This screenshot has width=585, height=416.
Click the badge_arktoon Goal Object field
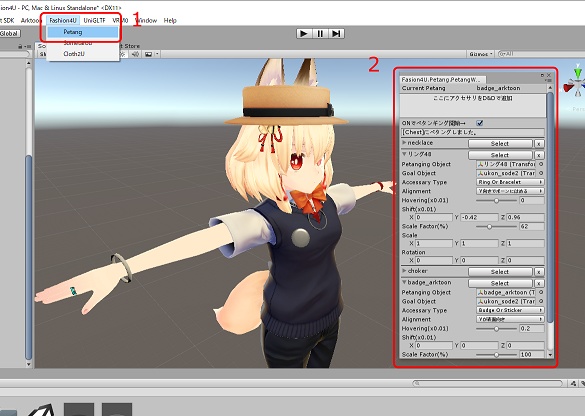(x=507, y=301)
